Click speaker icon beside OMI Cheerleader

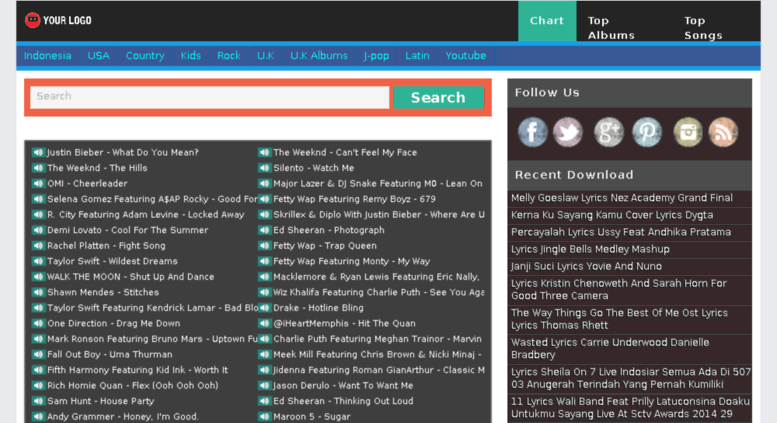(38, 183)
